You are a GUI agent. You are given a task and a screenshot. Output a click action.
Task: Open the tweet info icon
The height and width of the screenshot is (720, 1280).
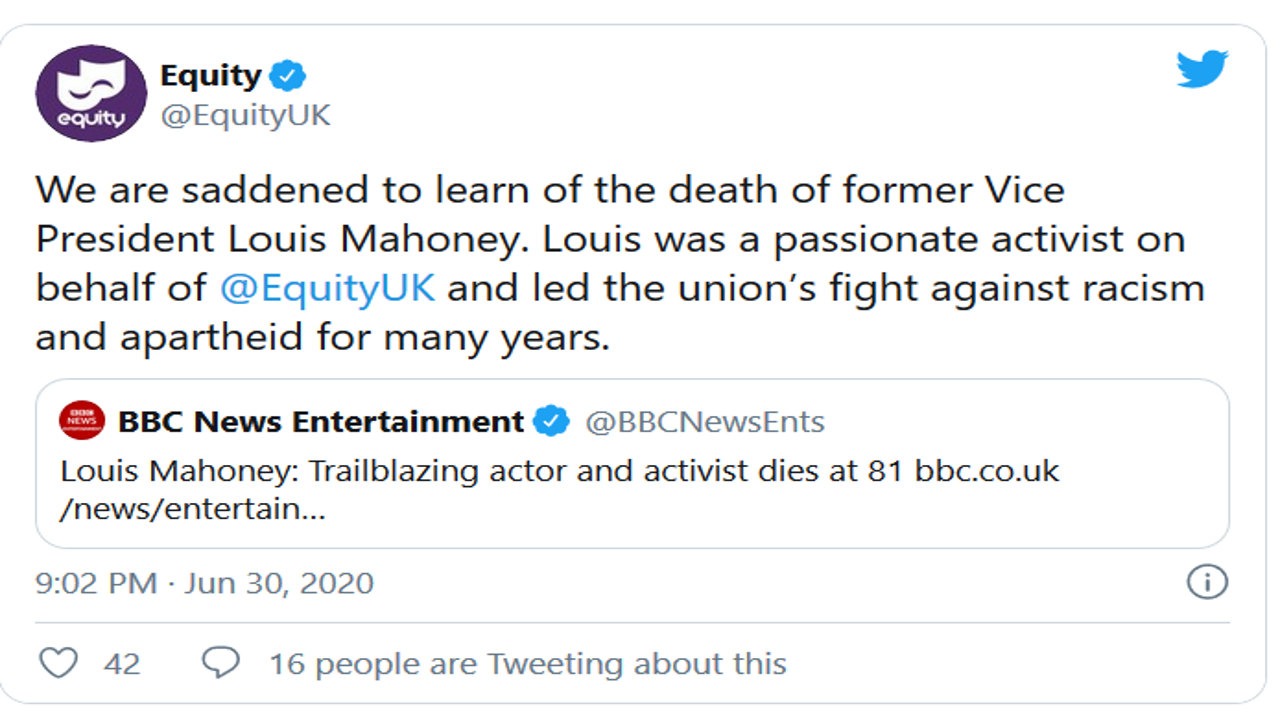[x=1206, y=582]
